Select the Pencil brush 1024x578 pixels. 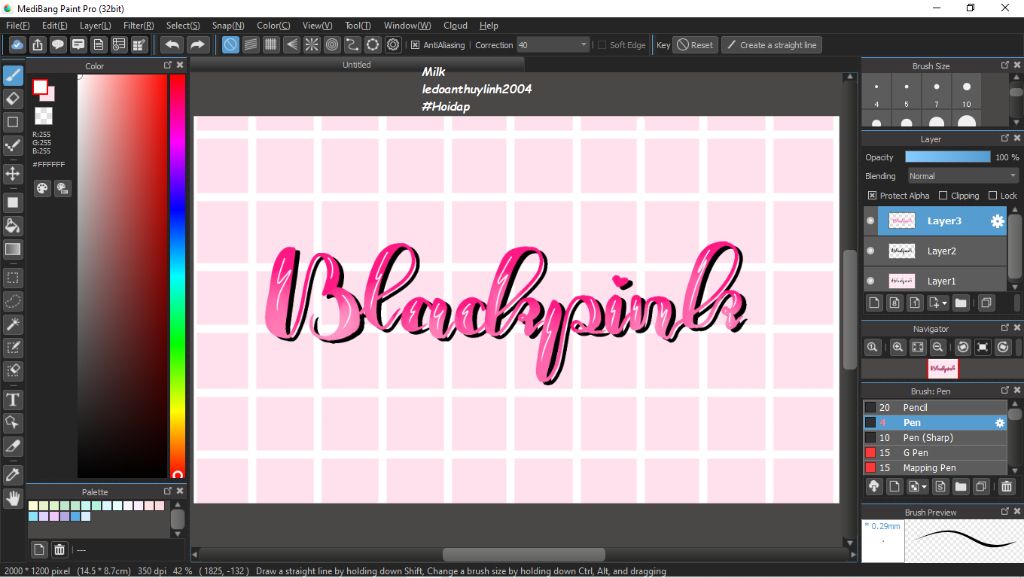pos(935,408)
